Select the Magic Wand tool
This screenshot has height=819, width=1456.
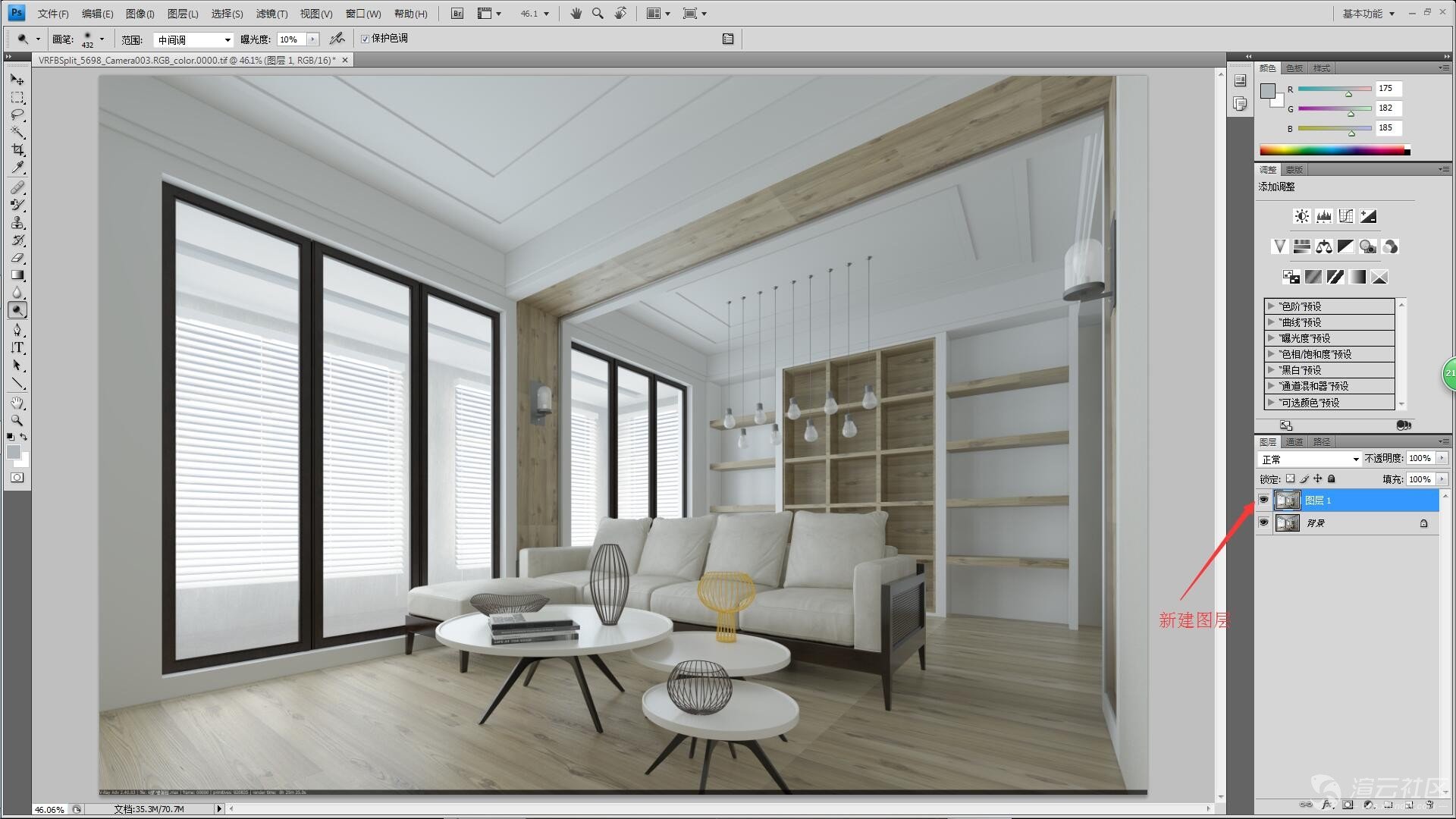[17, 133]
